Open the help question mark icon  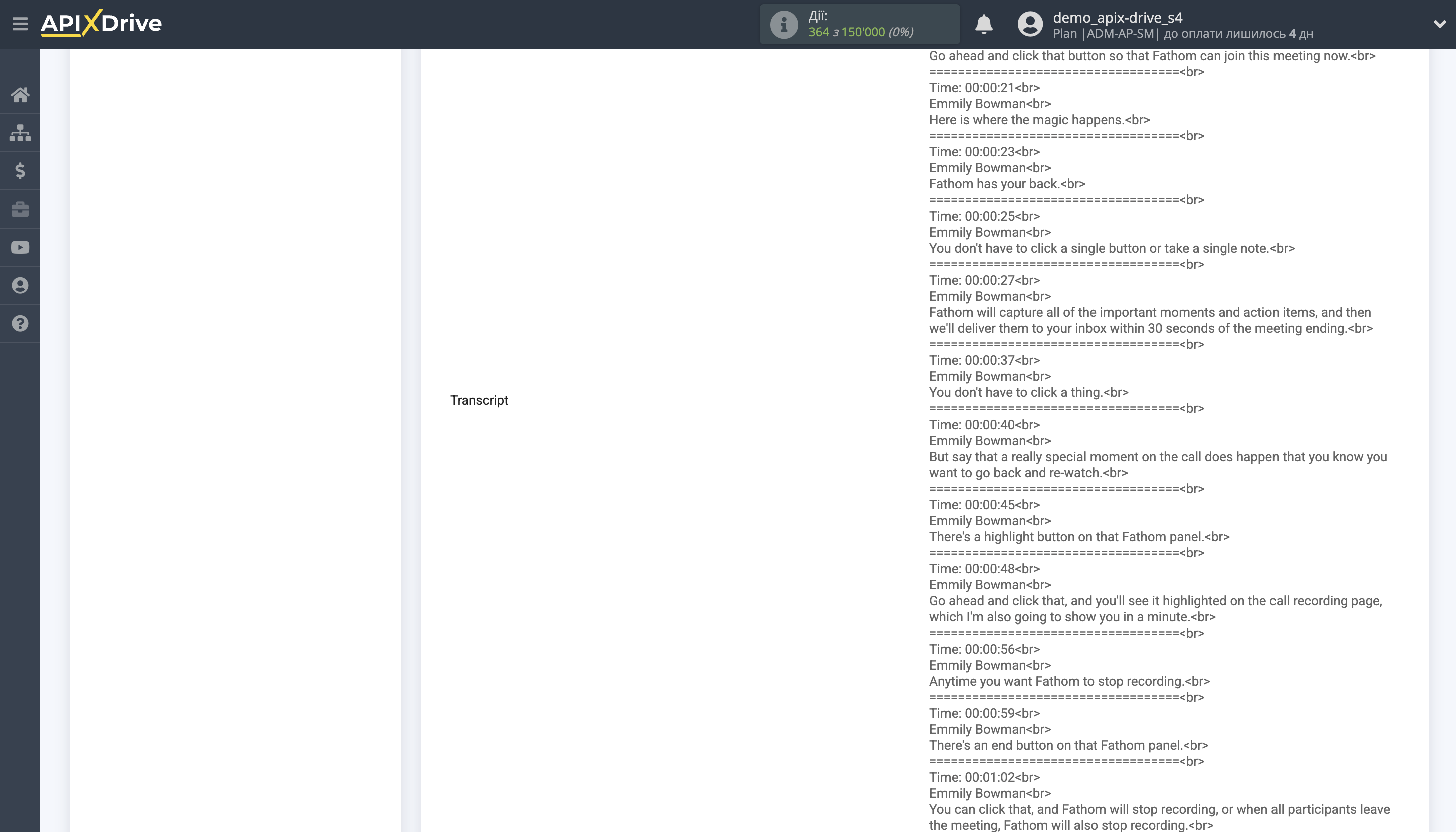click(20, 323)
